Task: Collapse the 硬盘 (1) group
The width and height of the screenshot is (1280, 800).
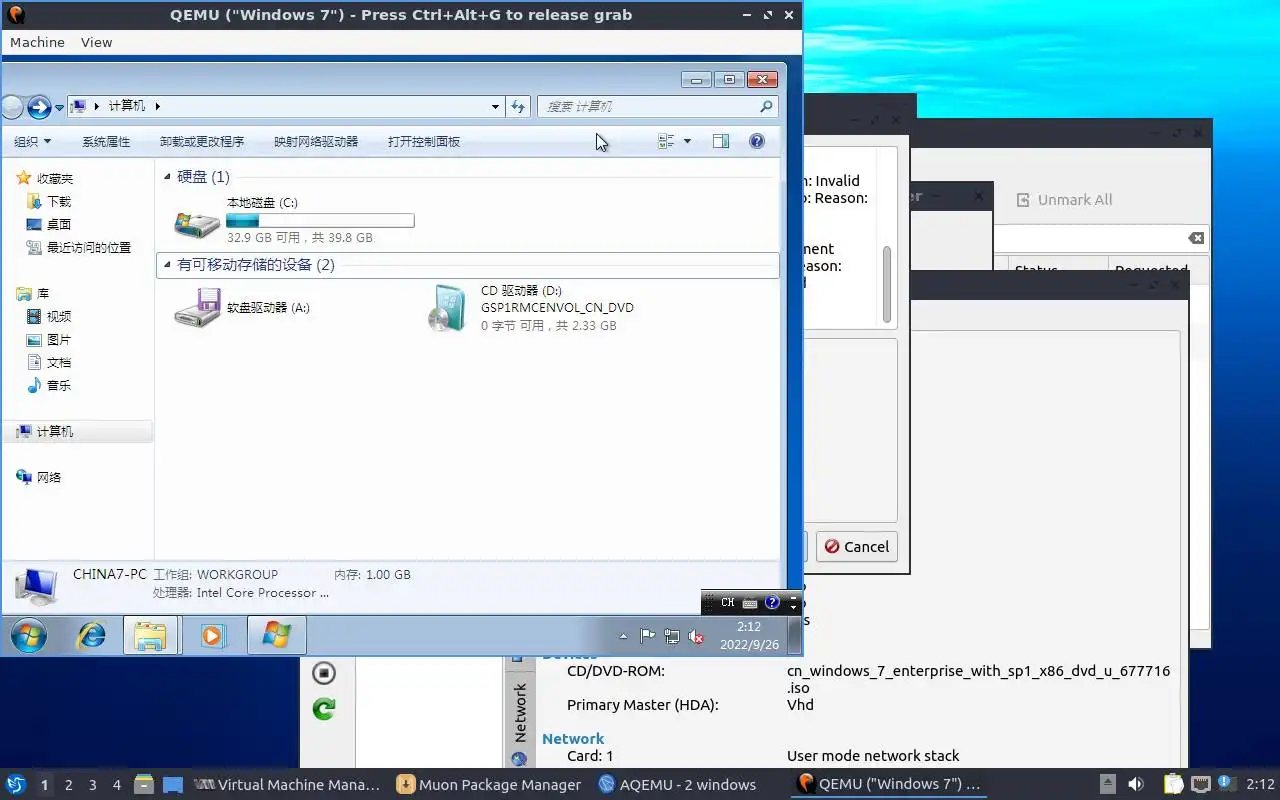Action: pos(167,177)
